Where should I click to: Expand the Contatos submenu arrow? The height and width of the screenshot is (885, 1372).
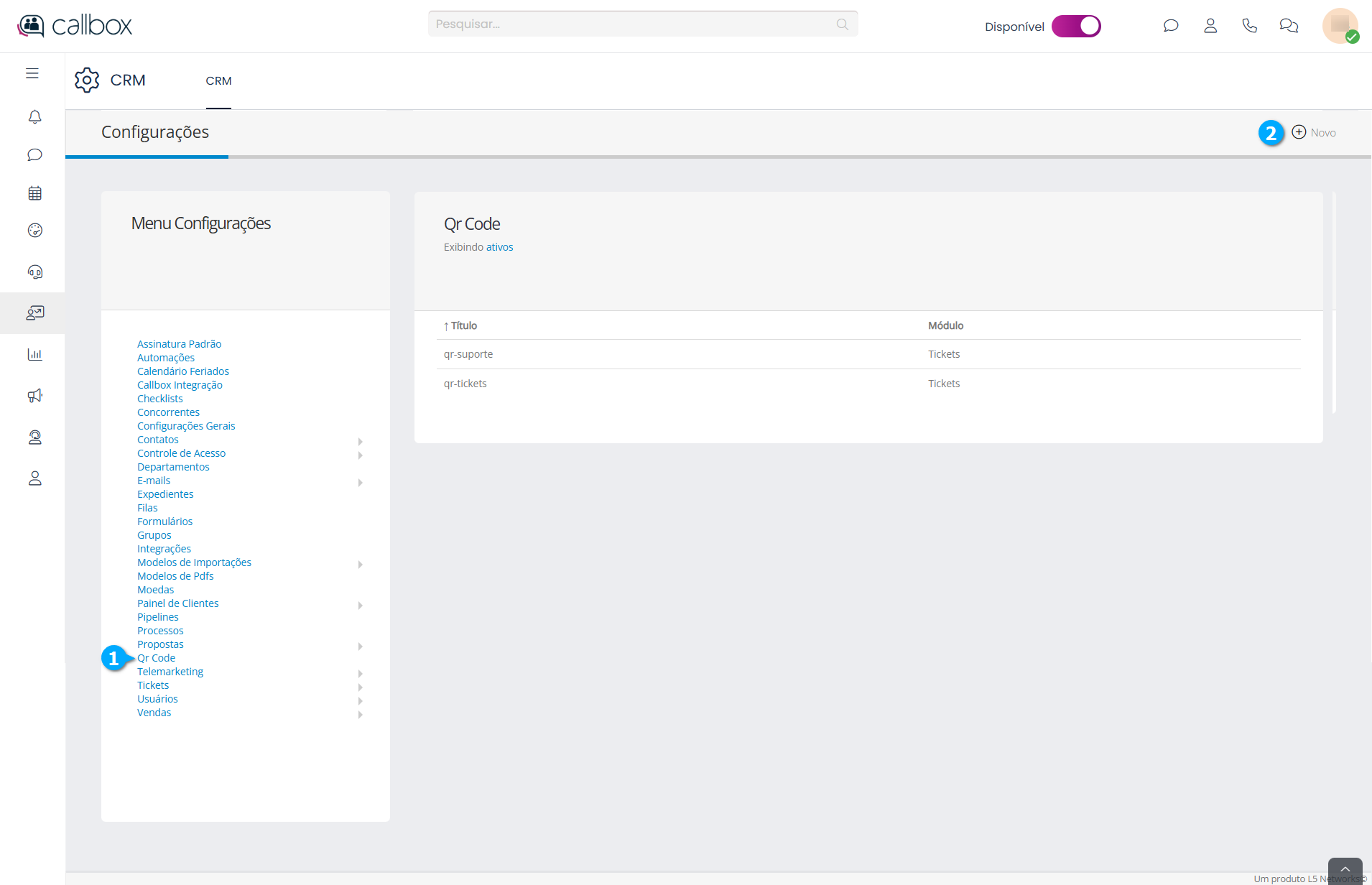[361, 441]
